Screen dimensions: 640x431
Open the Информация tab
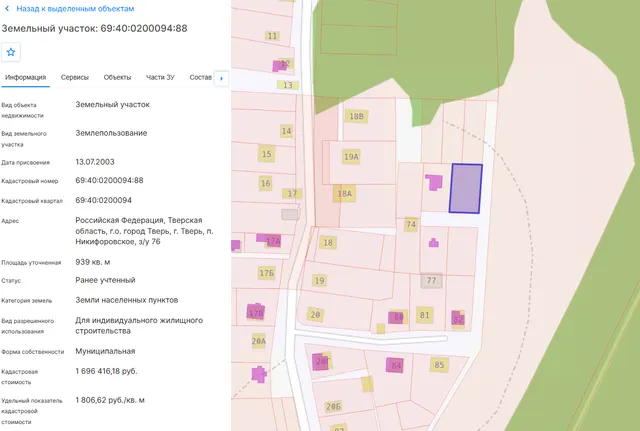click(x=25, y=77)
